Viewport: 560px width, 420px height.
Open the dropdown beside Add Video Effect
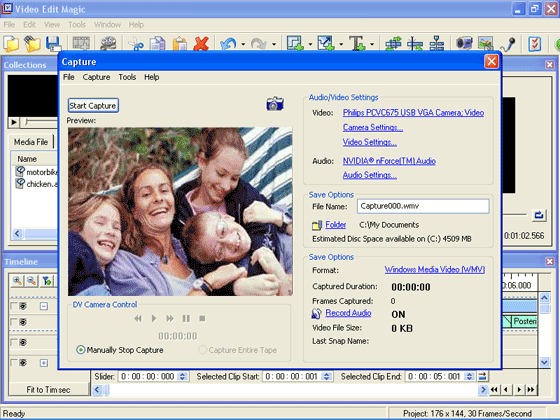(310, 44)
